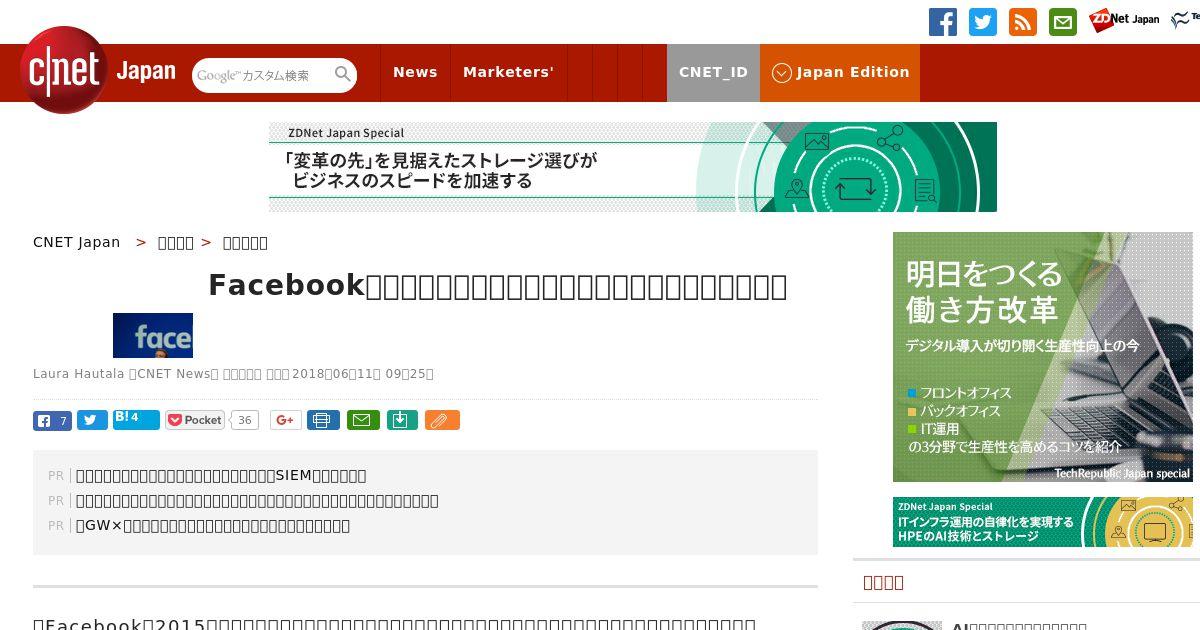Share article on Google+

point(285,420)
